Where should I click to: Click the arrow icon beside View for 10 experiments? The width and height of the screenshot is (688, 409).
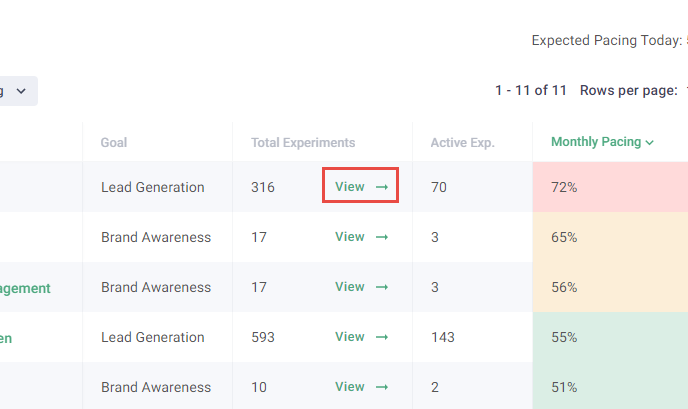[381, 387]
